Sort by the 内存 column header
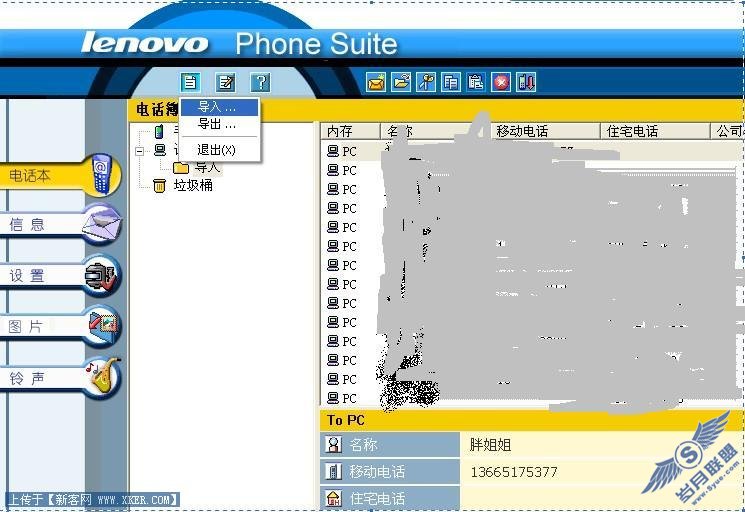Viewport: 745px width, 512px height. [351, 131]
